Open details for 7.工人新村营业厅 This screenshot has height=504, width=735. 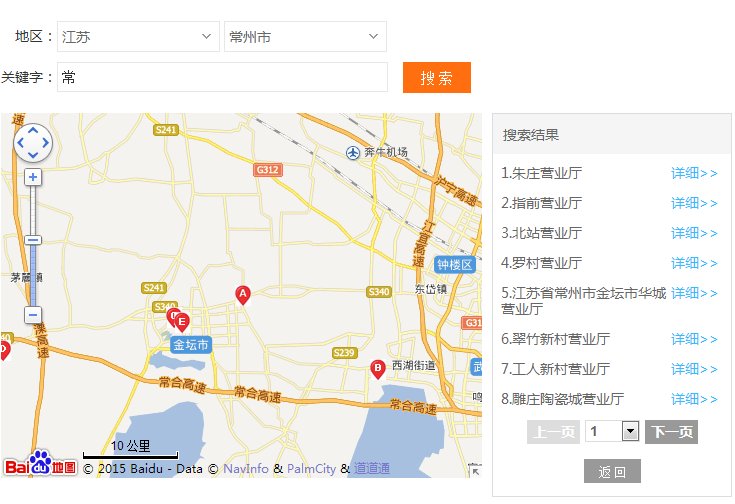[x=694, y=369]
